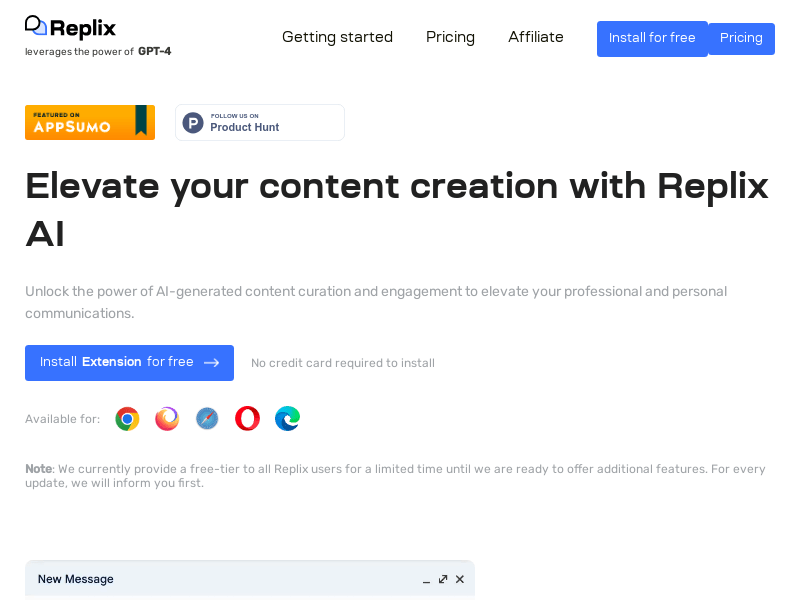Open the Featured on AppSumo badge

(x=90, y=122)
